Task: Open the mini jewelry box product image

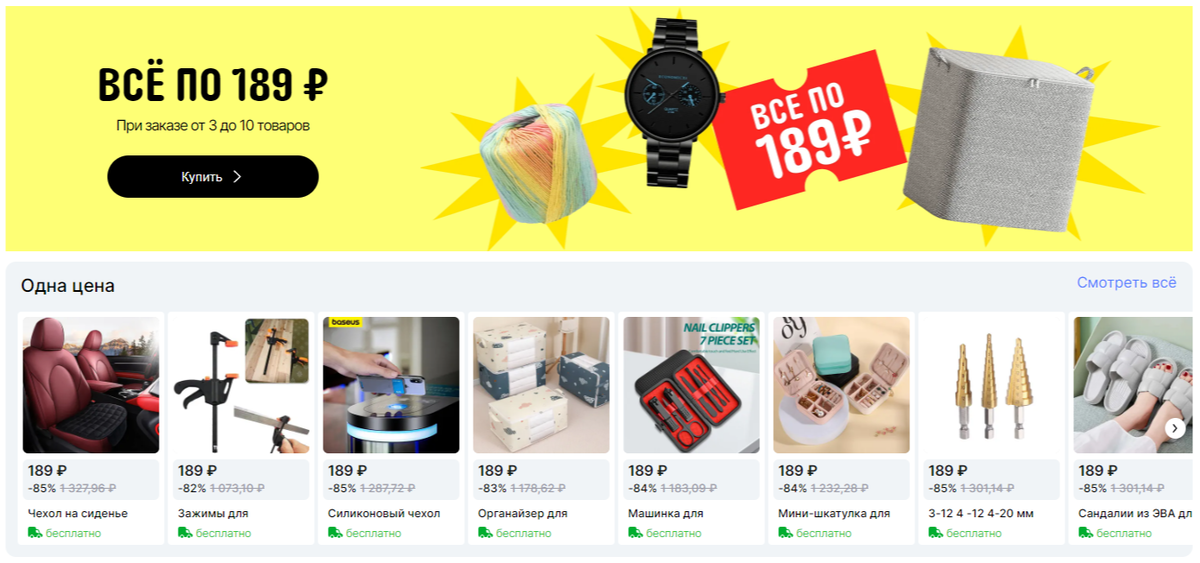Action: (x=841, y=385)
